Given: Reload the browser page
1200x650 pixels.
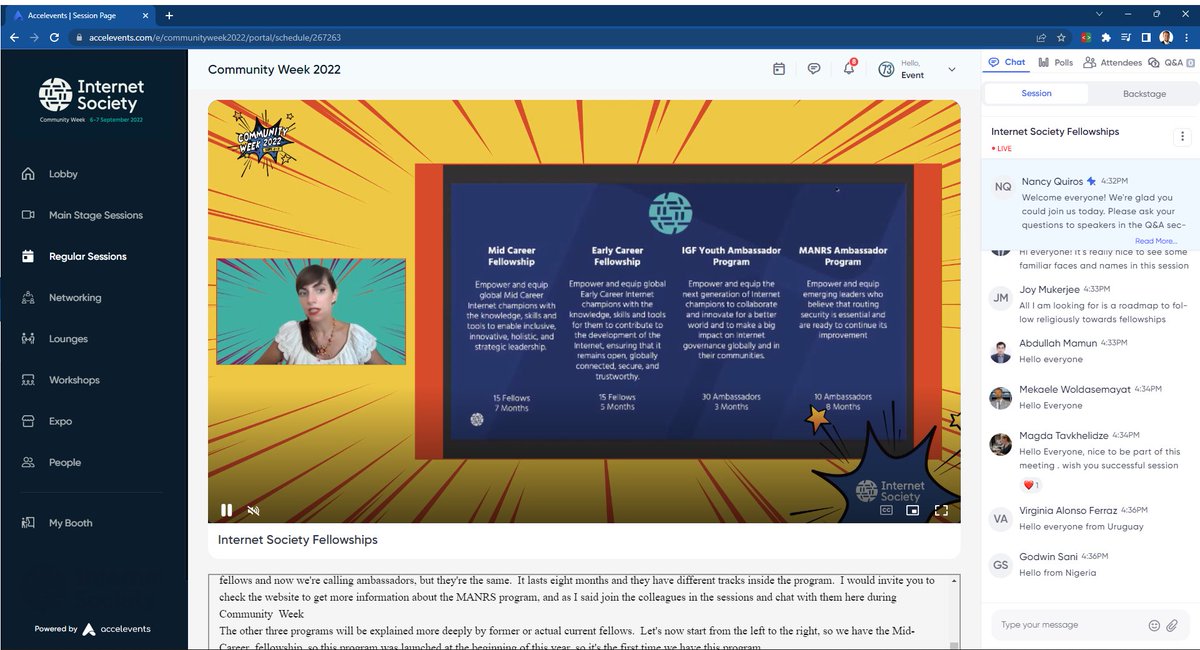Looking at the screenshot, I should [55, 37].
